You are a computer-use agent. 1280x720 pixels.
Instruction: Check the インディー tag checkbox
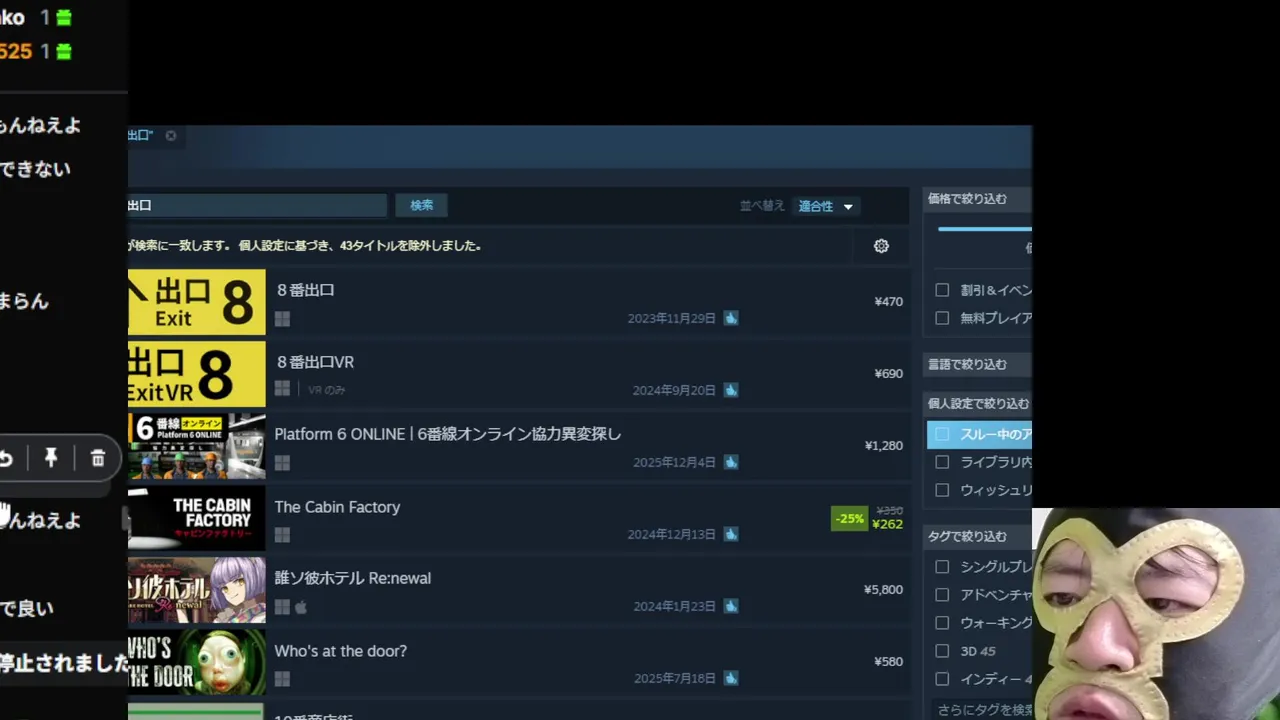tap(942, 678)
